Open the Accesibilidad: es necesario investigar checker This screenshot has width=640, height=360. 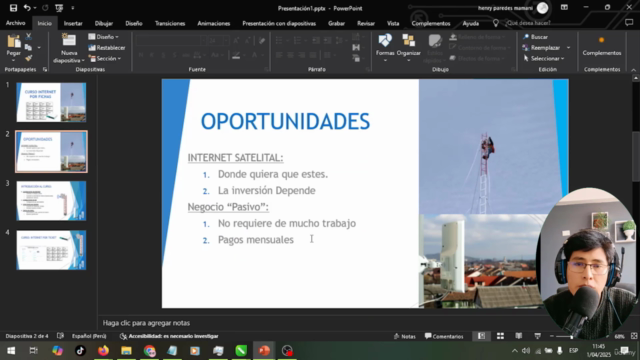pyautogui.click(x=169, y=336)
